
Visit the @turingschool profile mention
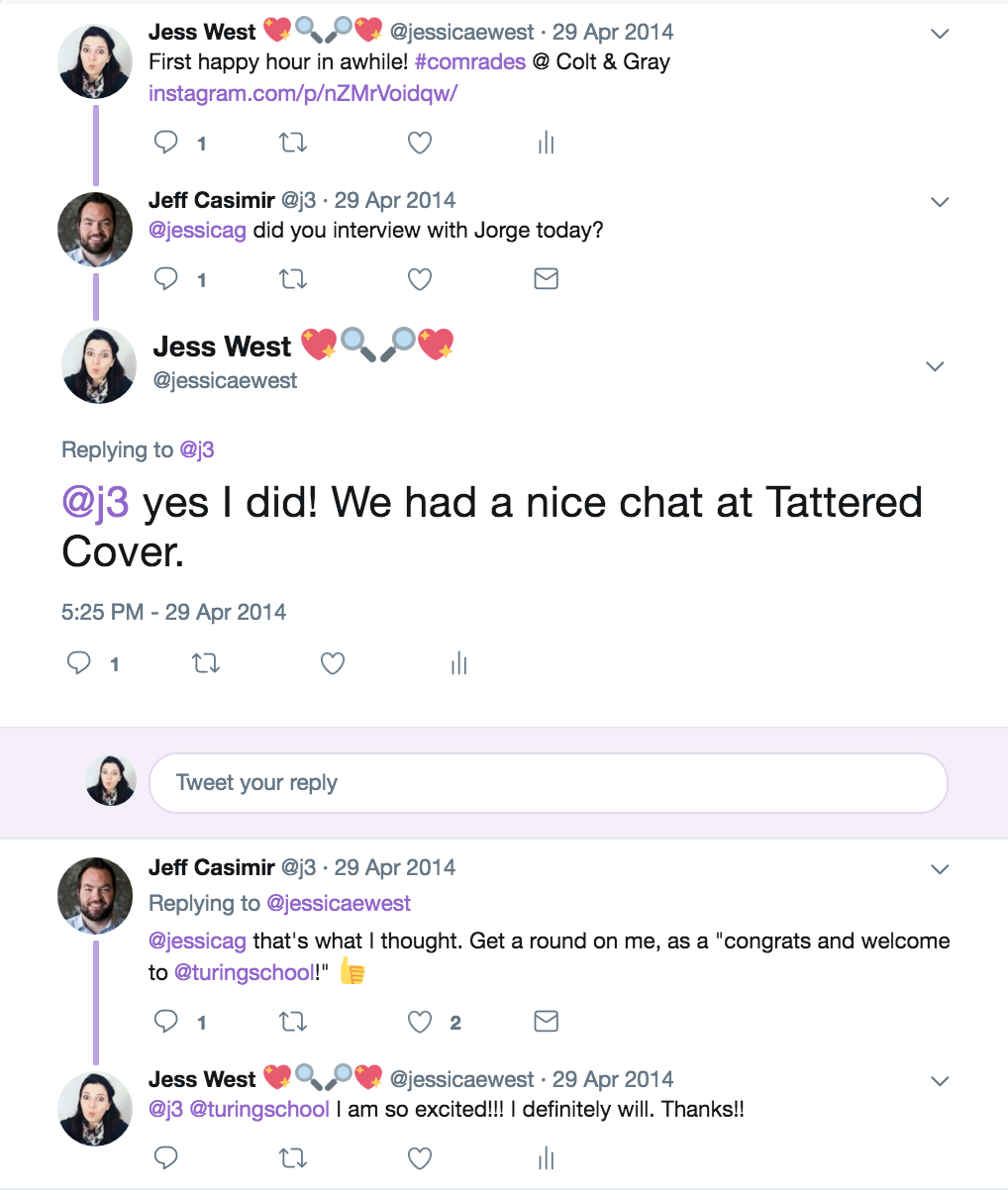pyautogui.click(x=244, y=972)
